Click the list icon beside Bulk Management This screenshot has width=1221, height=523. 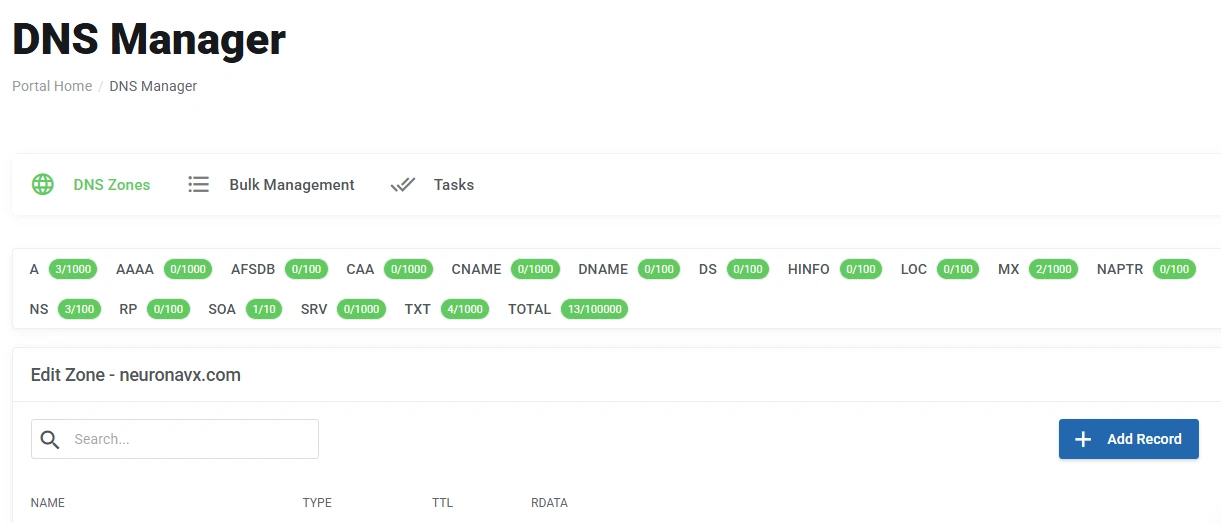(x=199, y=185)
